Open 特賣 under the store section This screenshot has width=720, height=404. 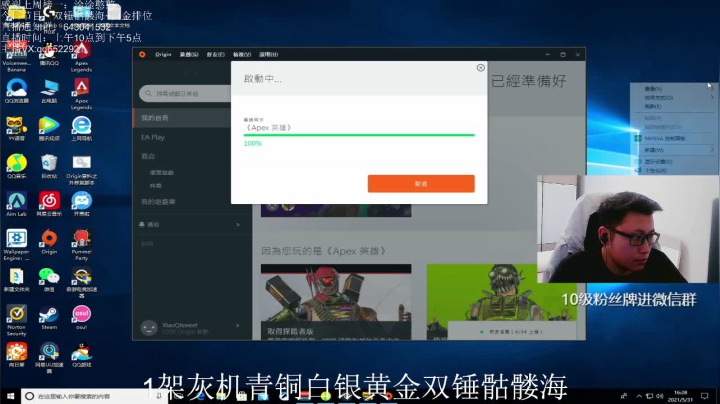point(156,185)
